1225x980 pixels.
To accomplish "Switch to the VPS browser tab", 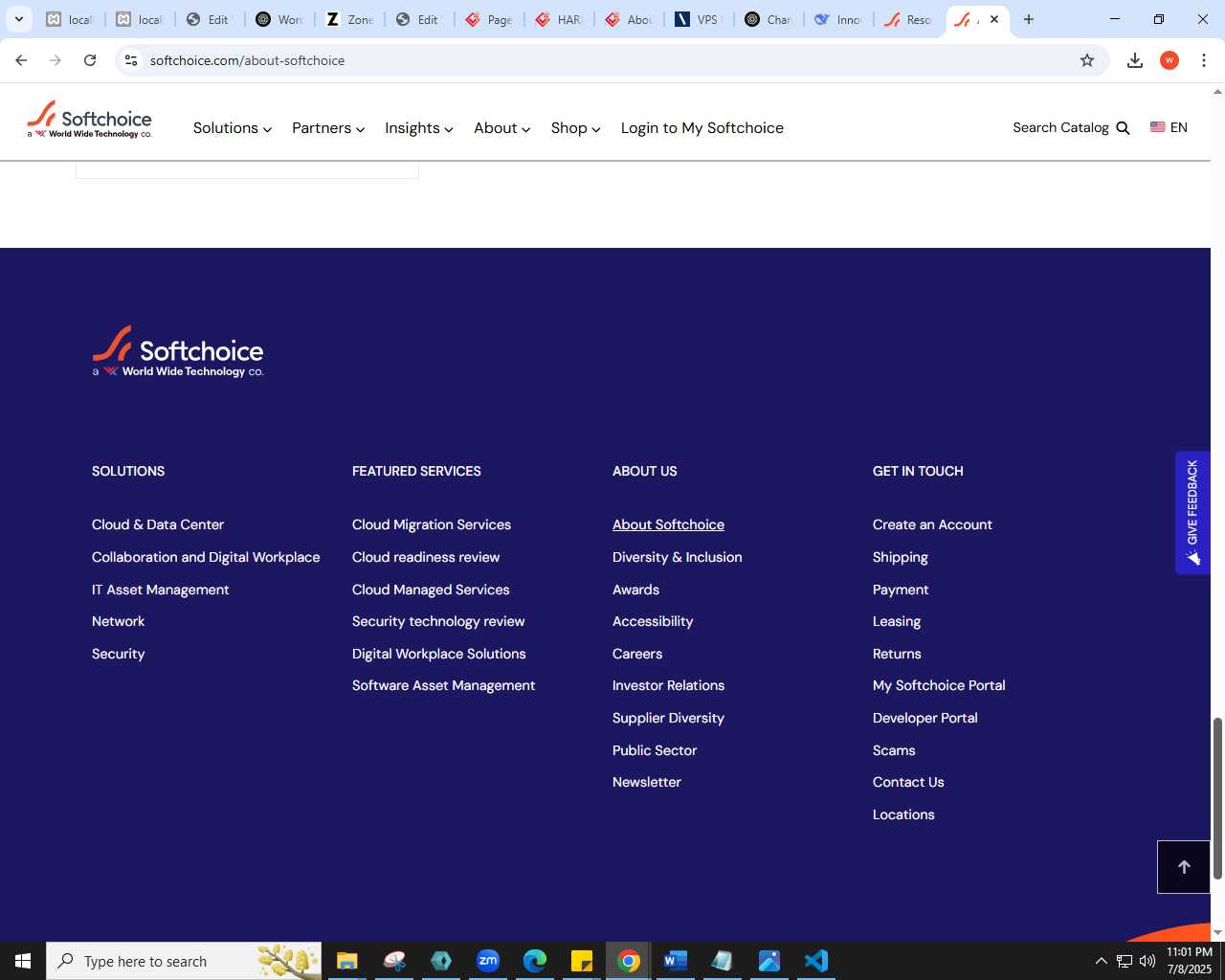I will 699,19.
